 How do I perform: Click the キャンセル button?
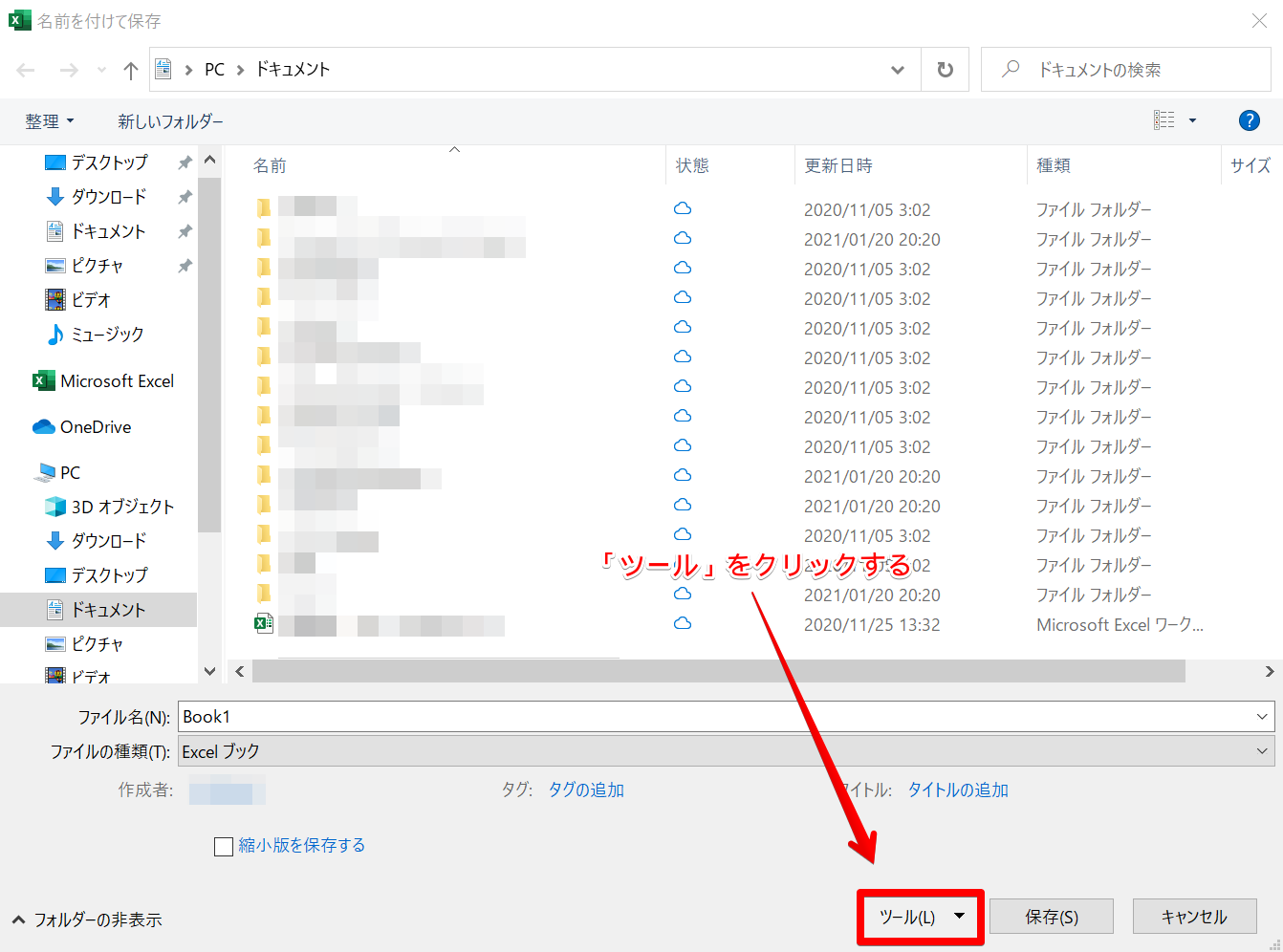tap(1193, 917)
